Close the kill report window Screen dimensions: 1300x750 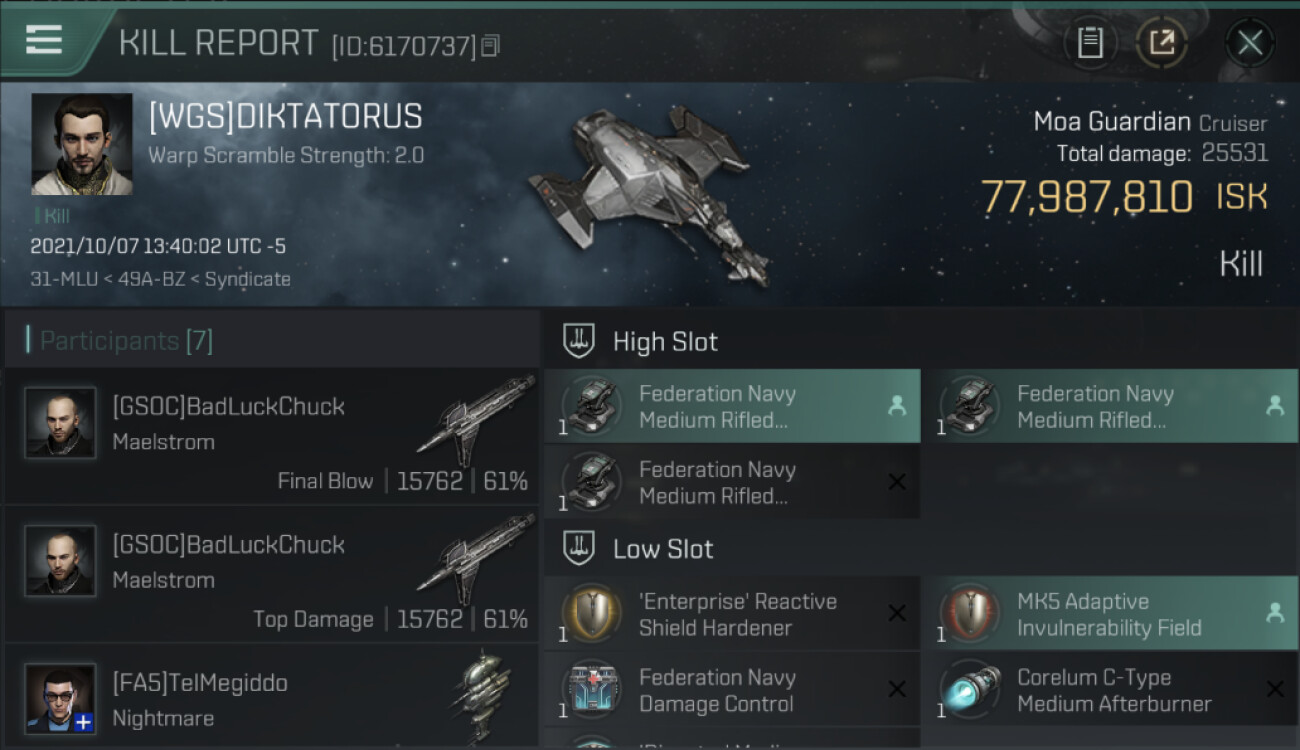pos(1249,42)
